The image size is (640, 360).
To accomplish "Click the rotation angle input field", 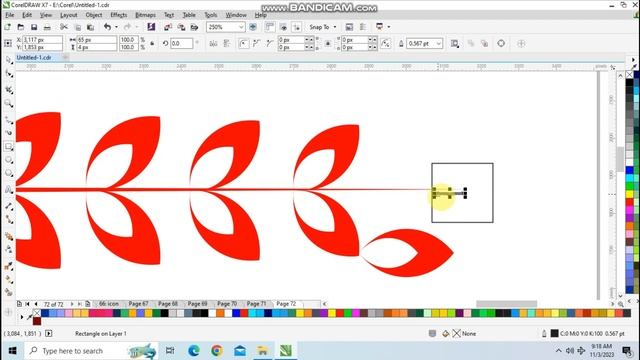I will (181, 43).
